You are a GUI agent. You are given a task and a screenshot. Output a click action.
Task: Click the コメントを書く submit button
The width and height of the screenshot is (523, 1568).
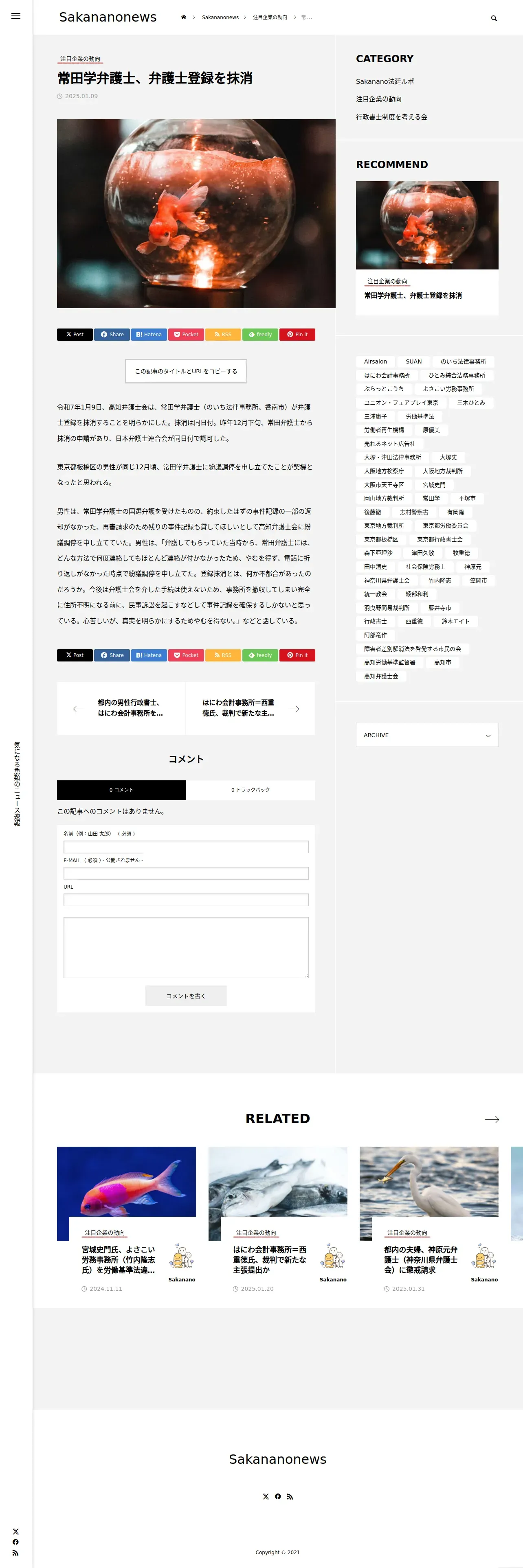pos(186,996)
